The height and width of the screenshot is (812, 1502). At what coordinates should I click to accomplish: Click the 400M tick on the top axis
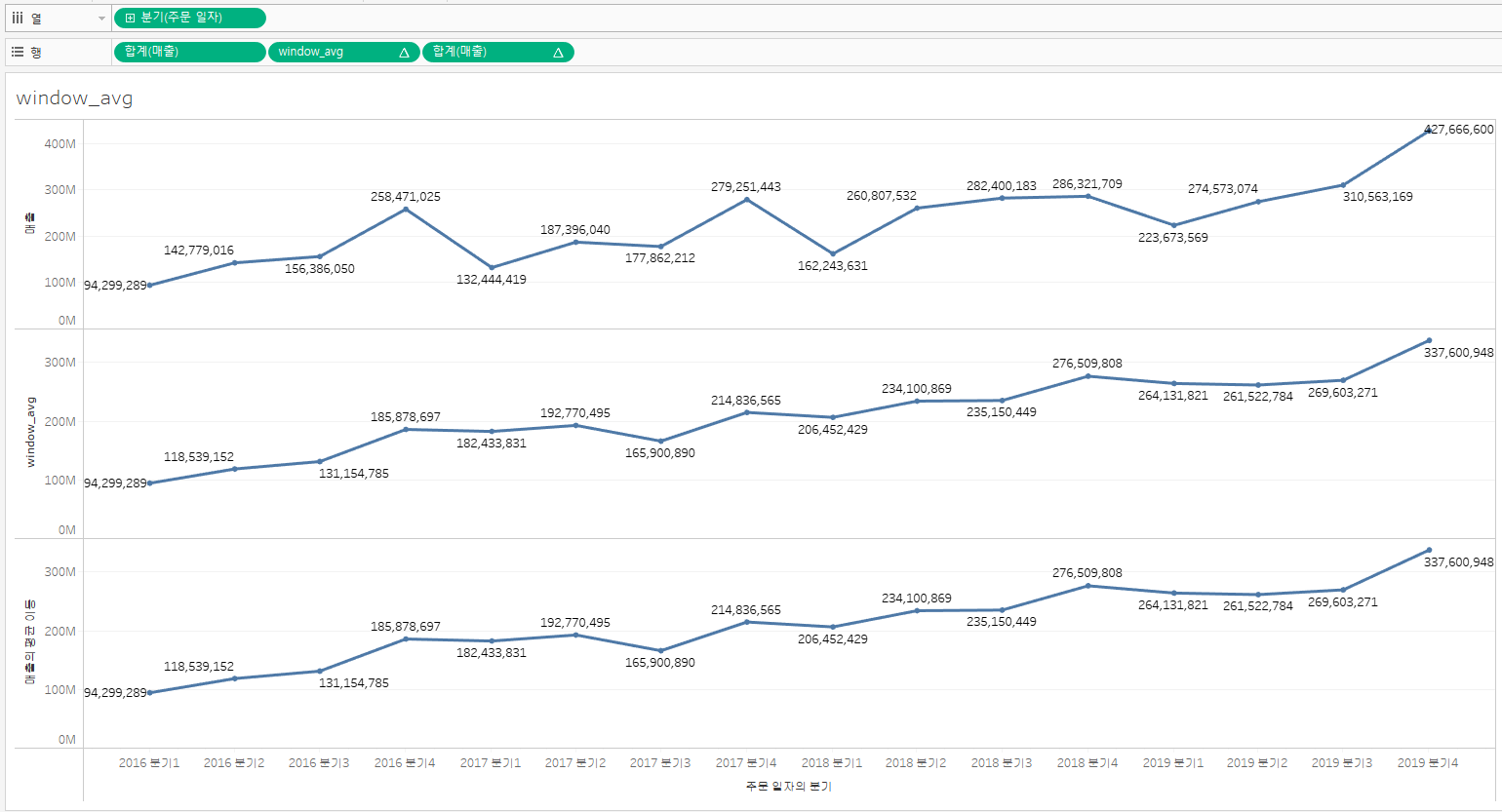(59, 143)
